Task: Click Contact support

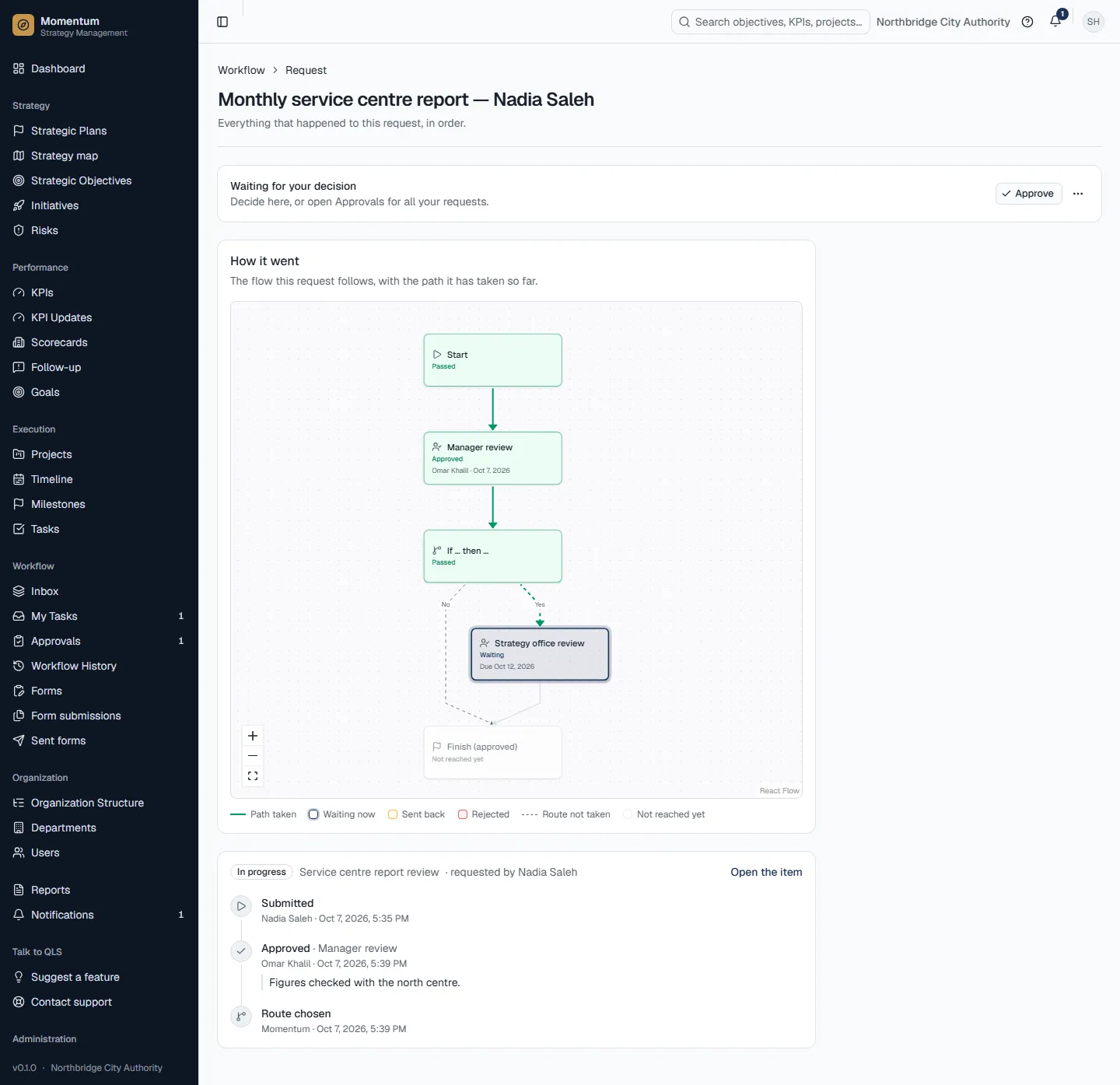Action: (x=99, y=1002)
